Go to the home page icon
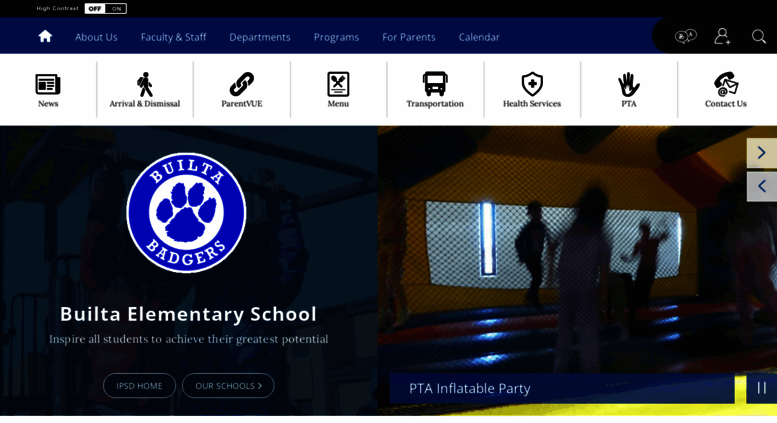Screen dimensions: 777x423 coord(45,36)
